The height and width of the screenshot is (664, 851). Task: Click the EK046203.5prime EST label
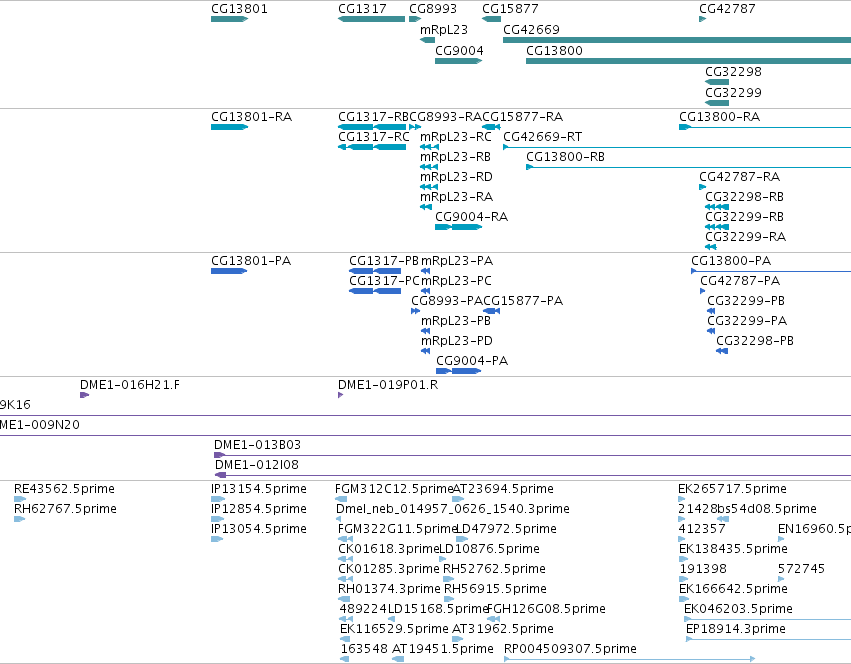[x=738, y=609]
